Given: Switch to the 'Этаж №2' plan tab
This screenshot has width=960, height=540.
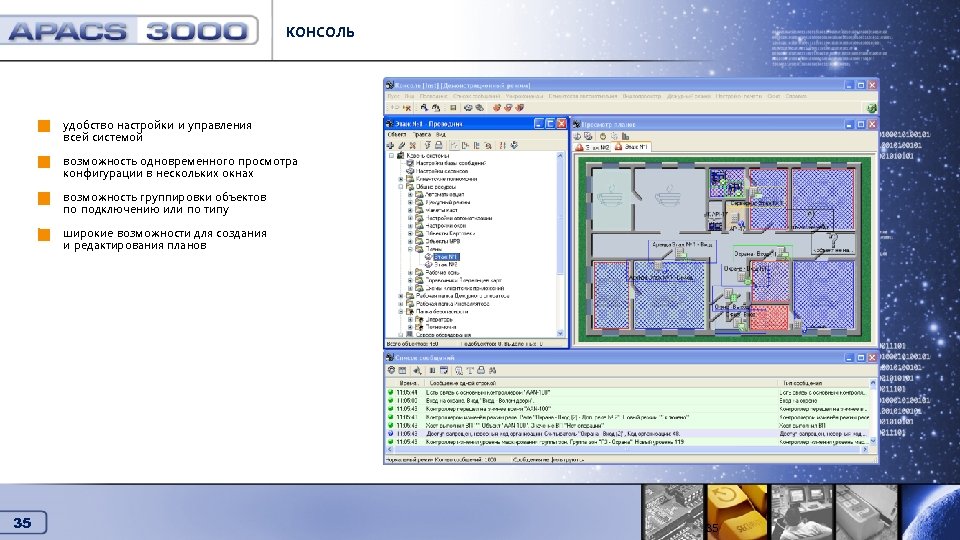Looking at the screenshot, I should pyautogui.click(x=593, y=147).
